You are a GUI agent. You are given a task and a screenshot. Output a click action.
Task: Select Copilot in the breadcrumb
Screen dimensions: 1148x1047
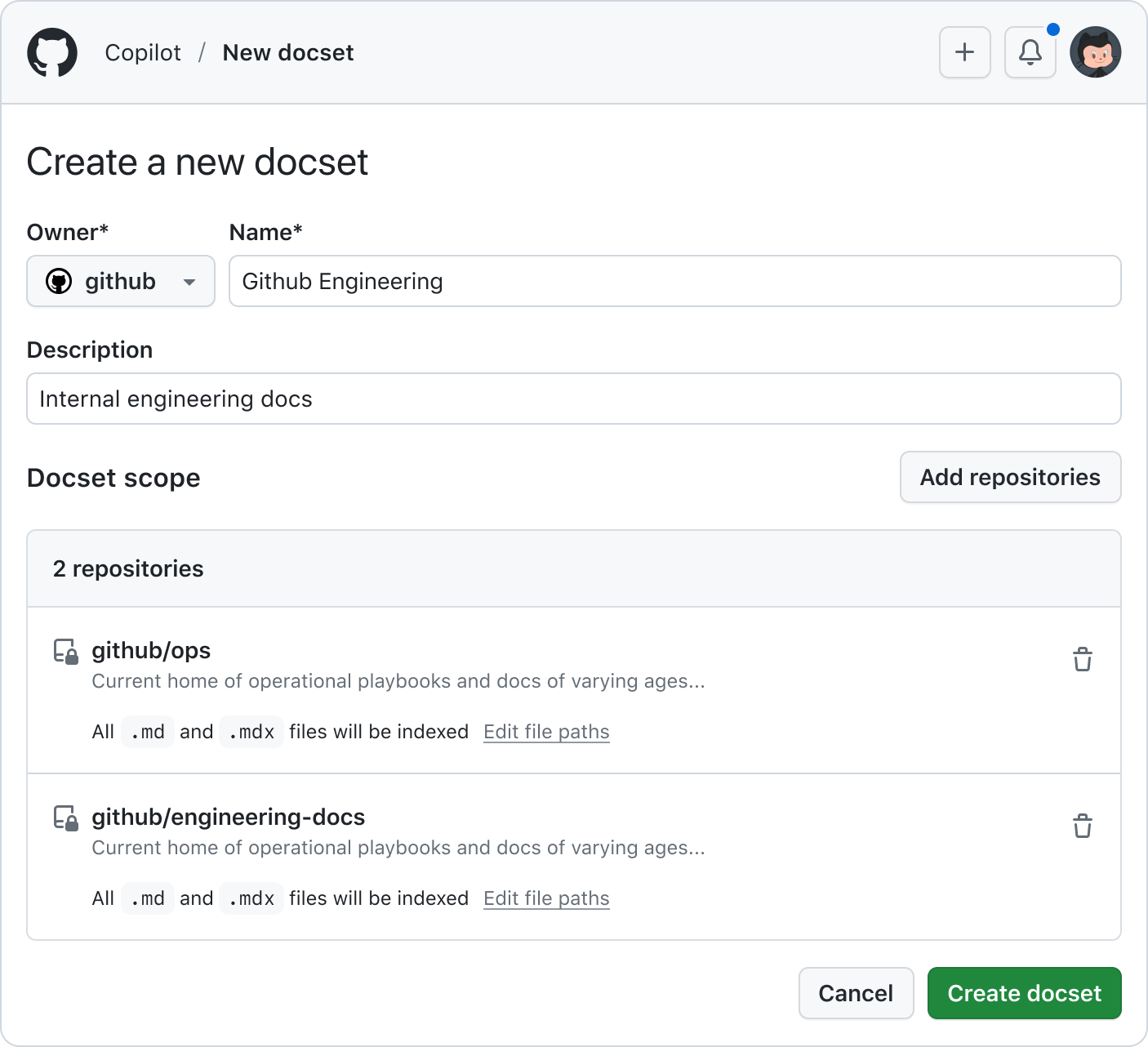(x=142, y=52)
